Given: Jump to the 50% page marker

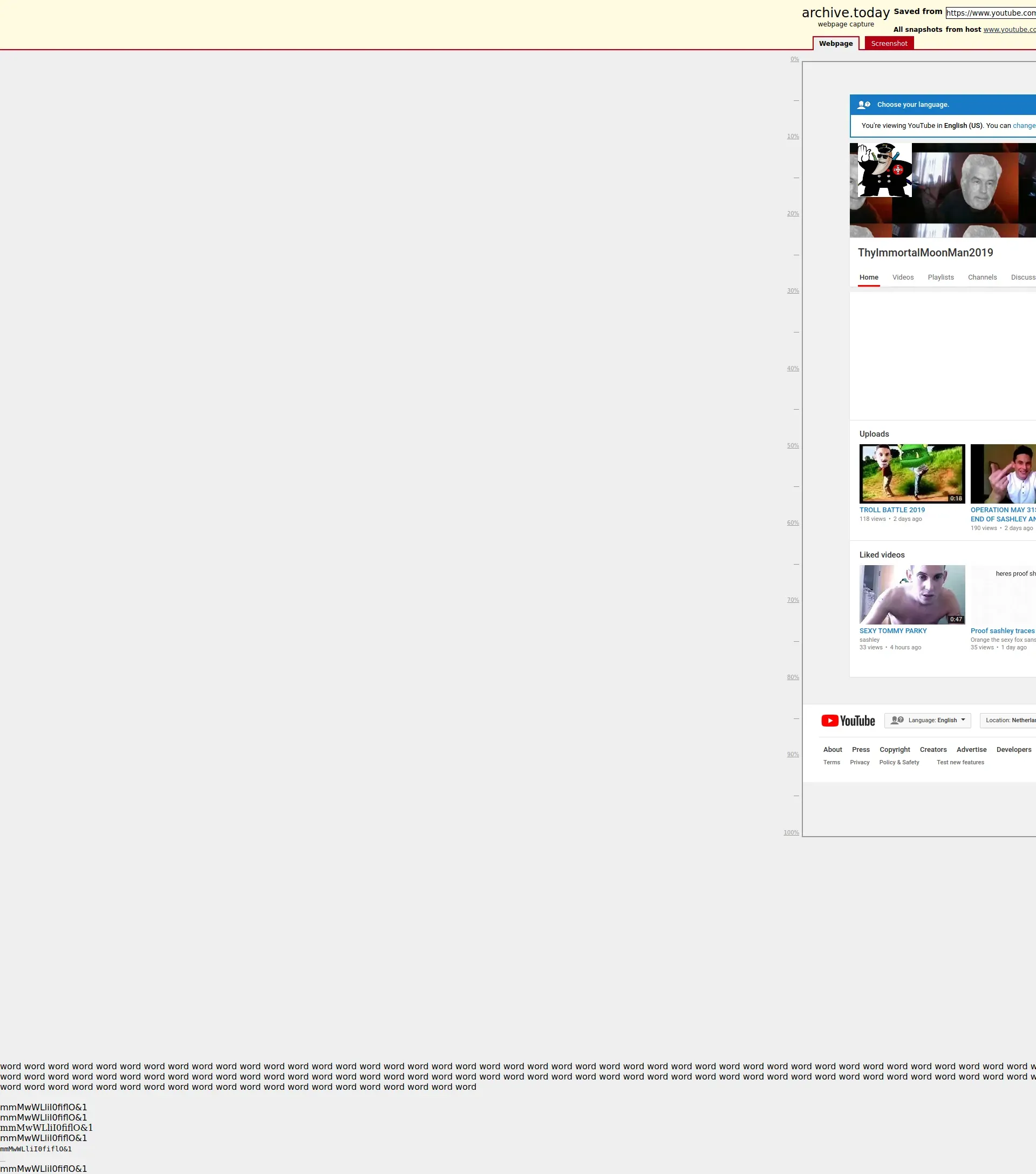Looking at the screenshot, I should pyautogui.click(x=793, y=446).
